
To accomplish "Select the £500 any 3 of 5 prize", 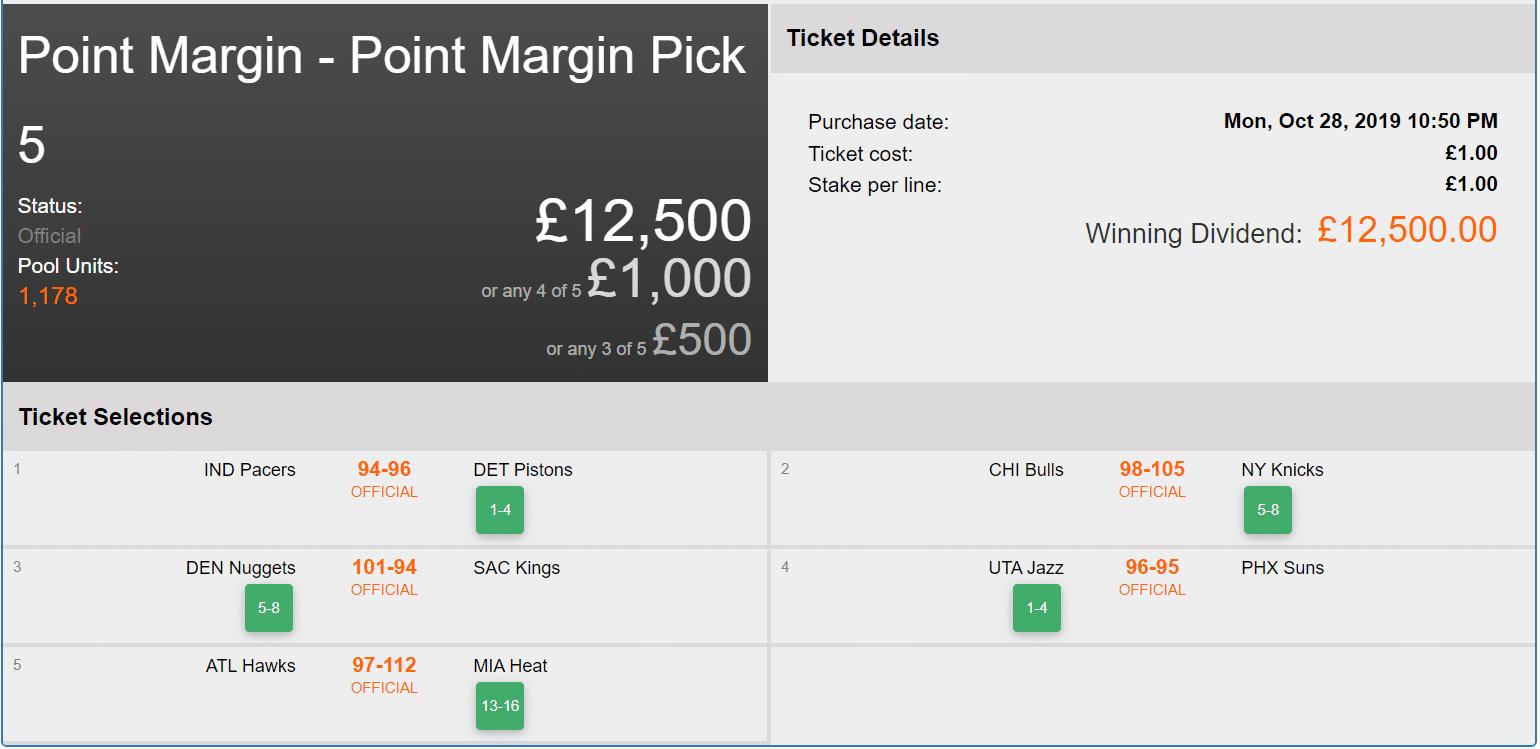I will tap(701, 340).
